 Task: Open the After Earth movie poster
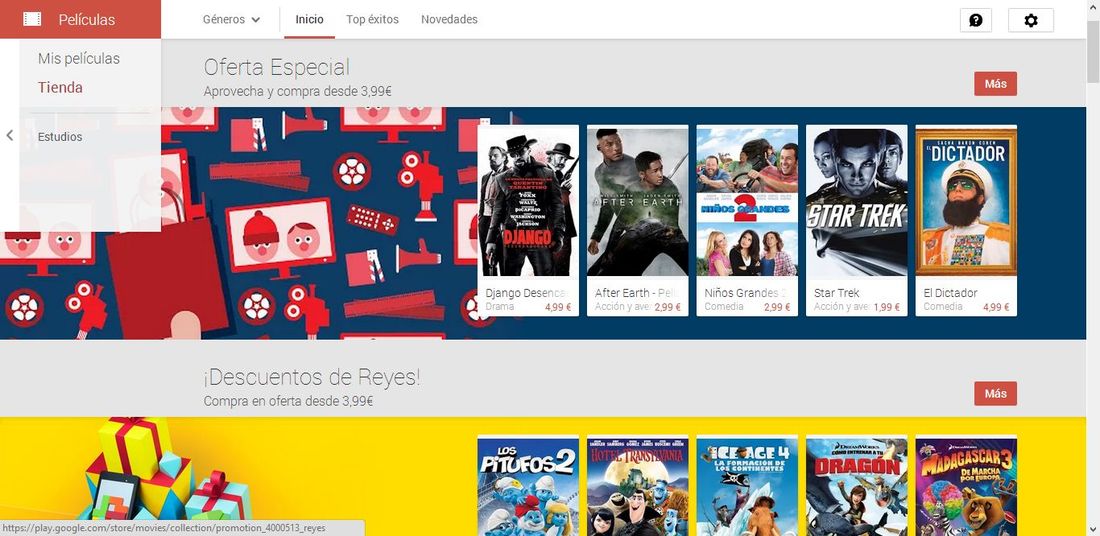pyautogui.click(x=638, y=202)
